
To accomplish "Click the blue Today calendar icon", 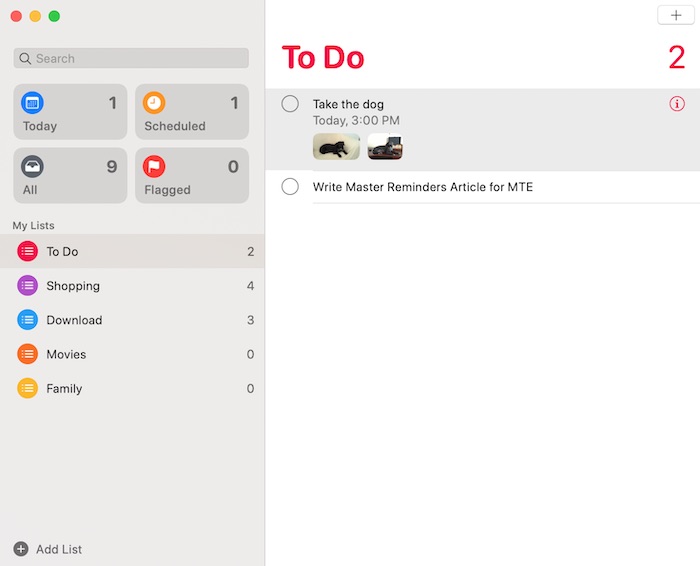I will pyautogui.click(x=32, y=103).
